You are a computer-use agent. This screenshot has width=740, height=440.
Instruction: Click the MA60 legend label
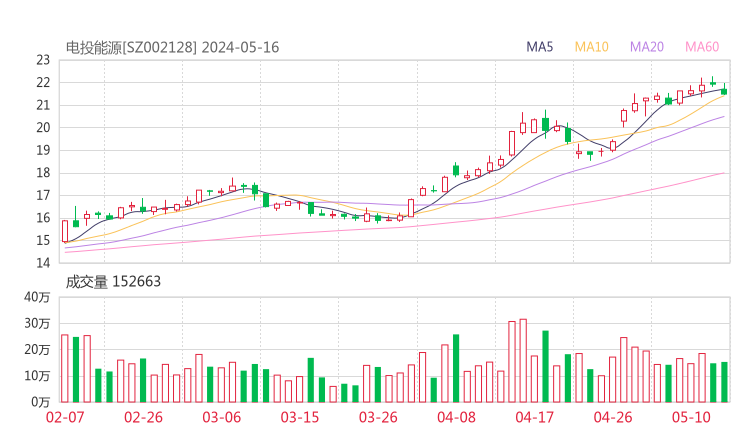pyautogui.click(x=702, y=47)
